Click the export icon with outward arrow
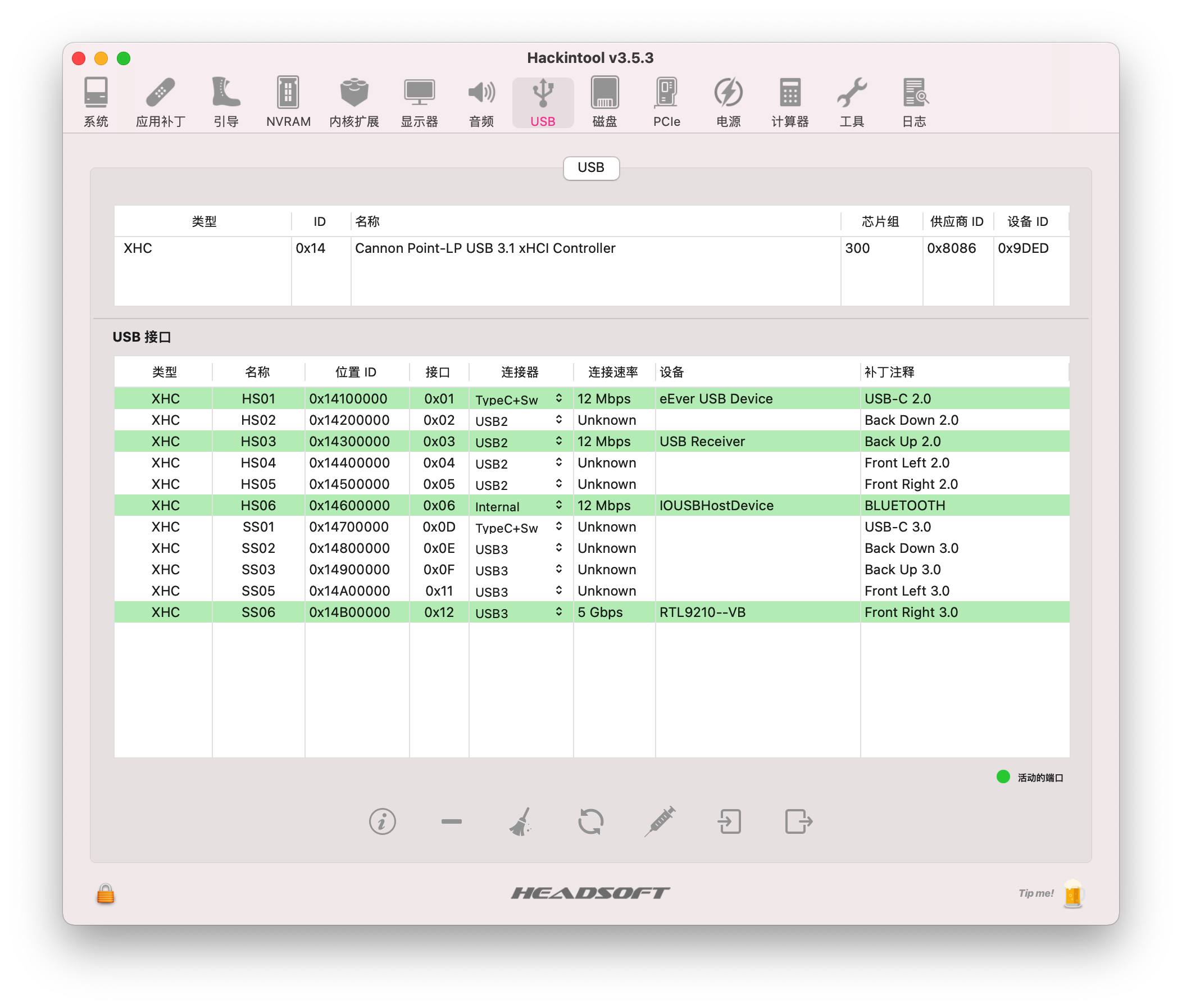Screen dimensions: 1182x1008 point(798,821)
